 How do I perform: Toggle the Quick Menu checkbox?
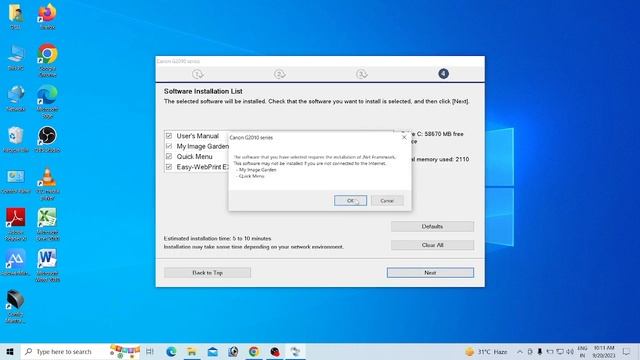pos(169,156)
